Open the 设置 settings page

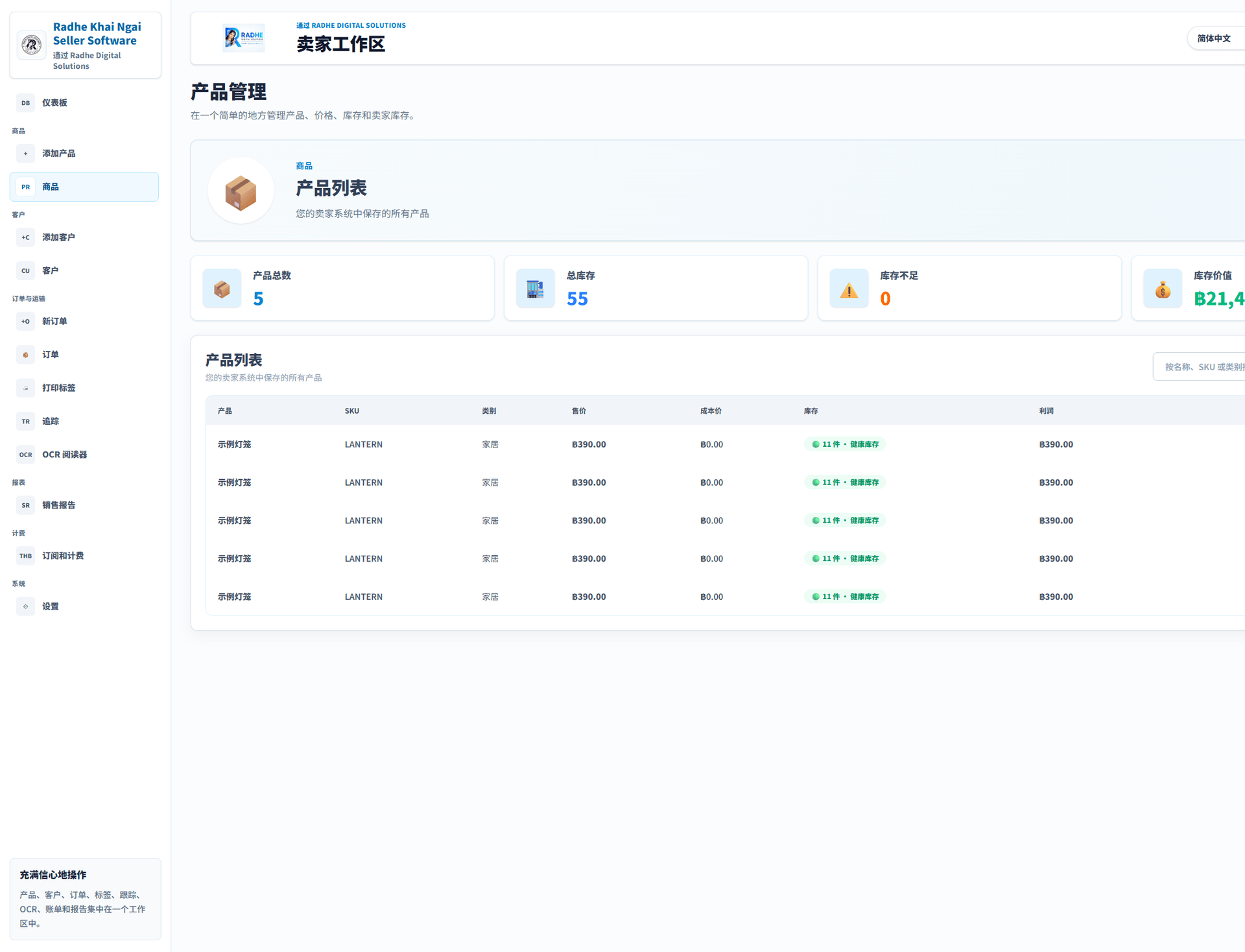84,606
